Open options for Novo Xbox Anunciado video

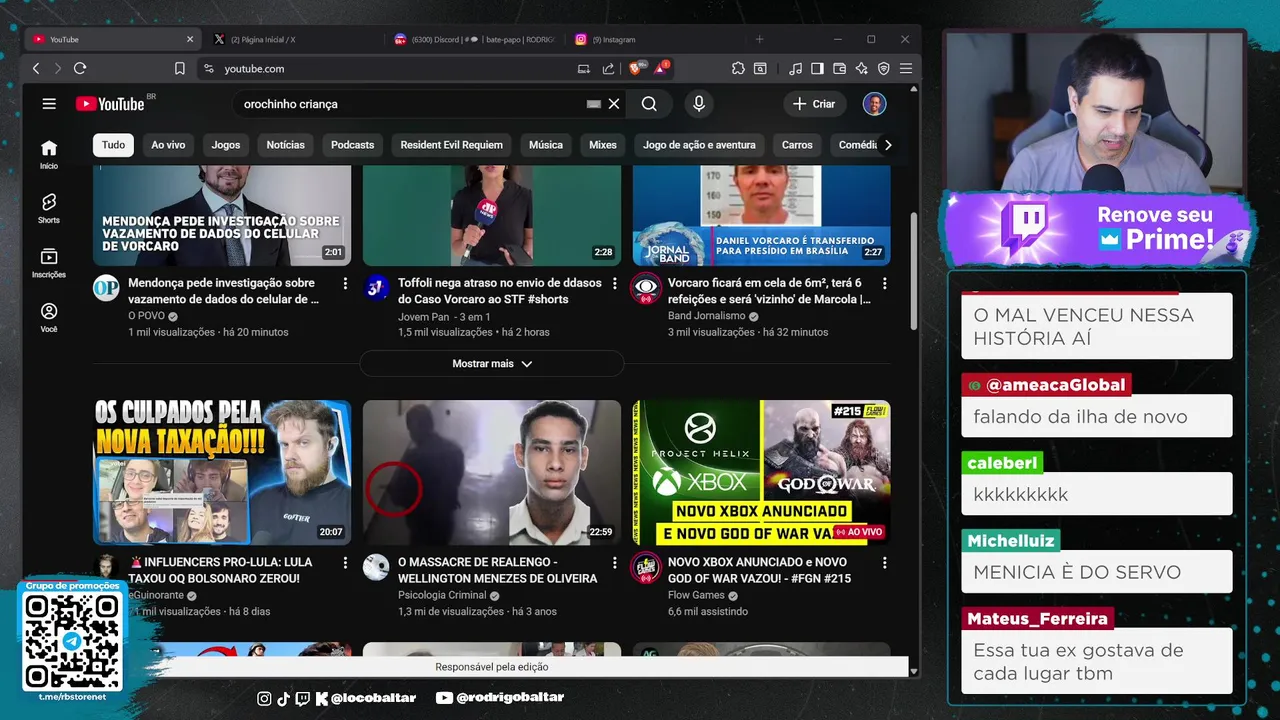(884, 563)
